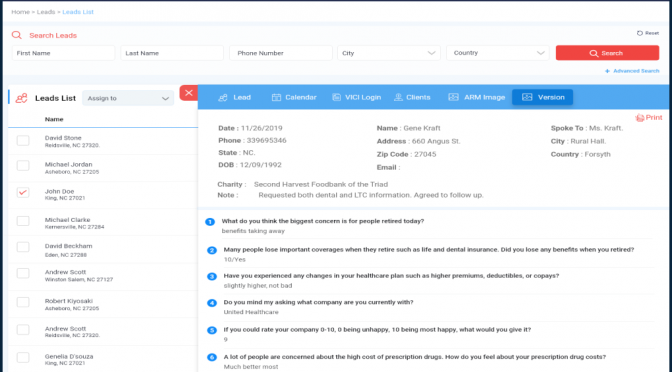This screenshot has width=672, height=372.
Task: Click the Calendar tab icon
Action: pos(276,97)
